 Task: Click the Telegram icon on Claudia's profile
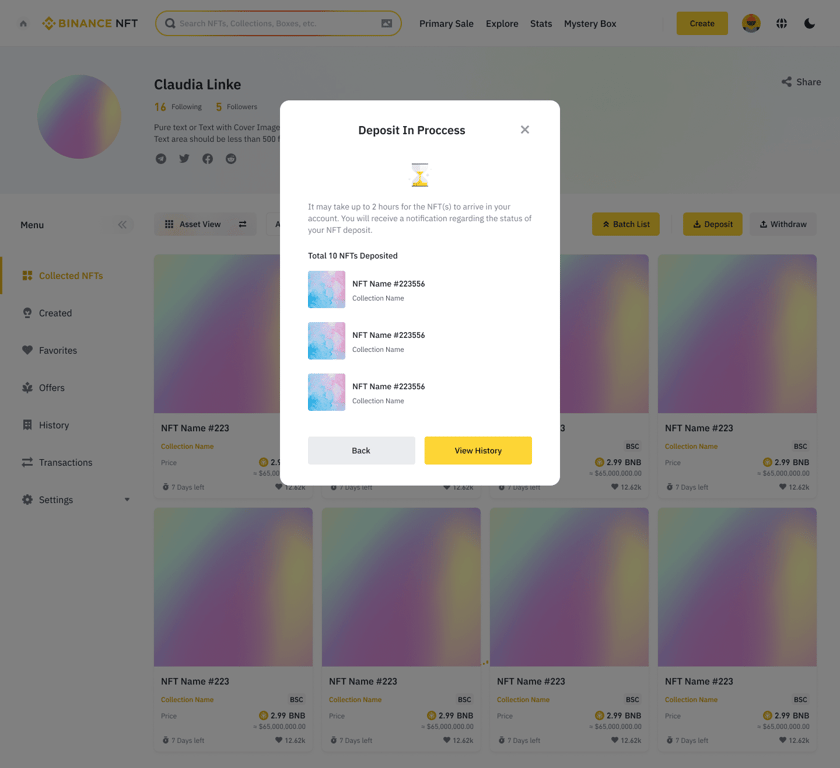click(x=160, y=158)
